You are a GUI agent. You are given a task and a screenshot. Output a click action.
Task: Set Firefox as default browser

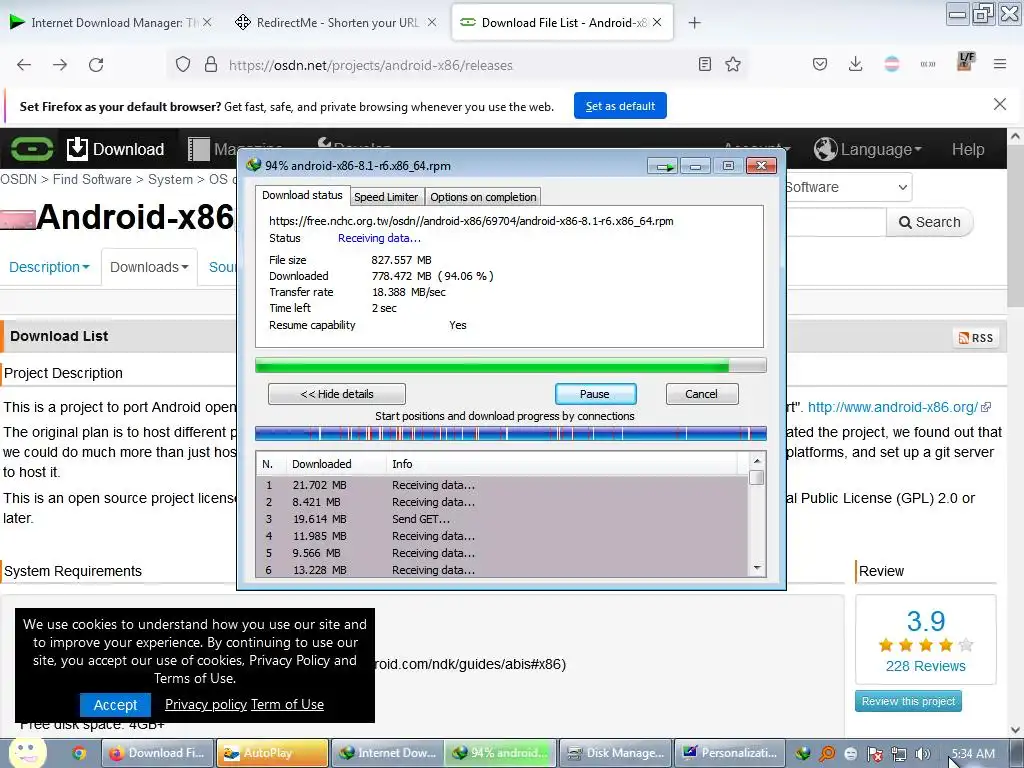coord(620,106)
